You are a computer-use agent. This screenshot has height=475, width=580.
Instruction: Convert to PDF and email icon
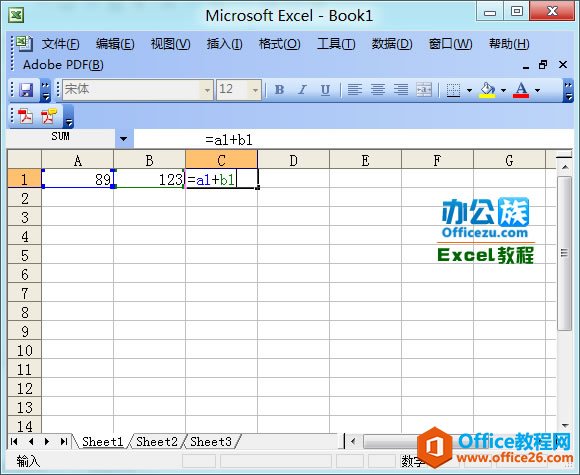tap(49, 116)
